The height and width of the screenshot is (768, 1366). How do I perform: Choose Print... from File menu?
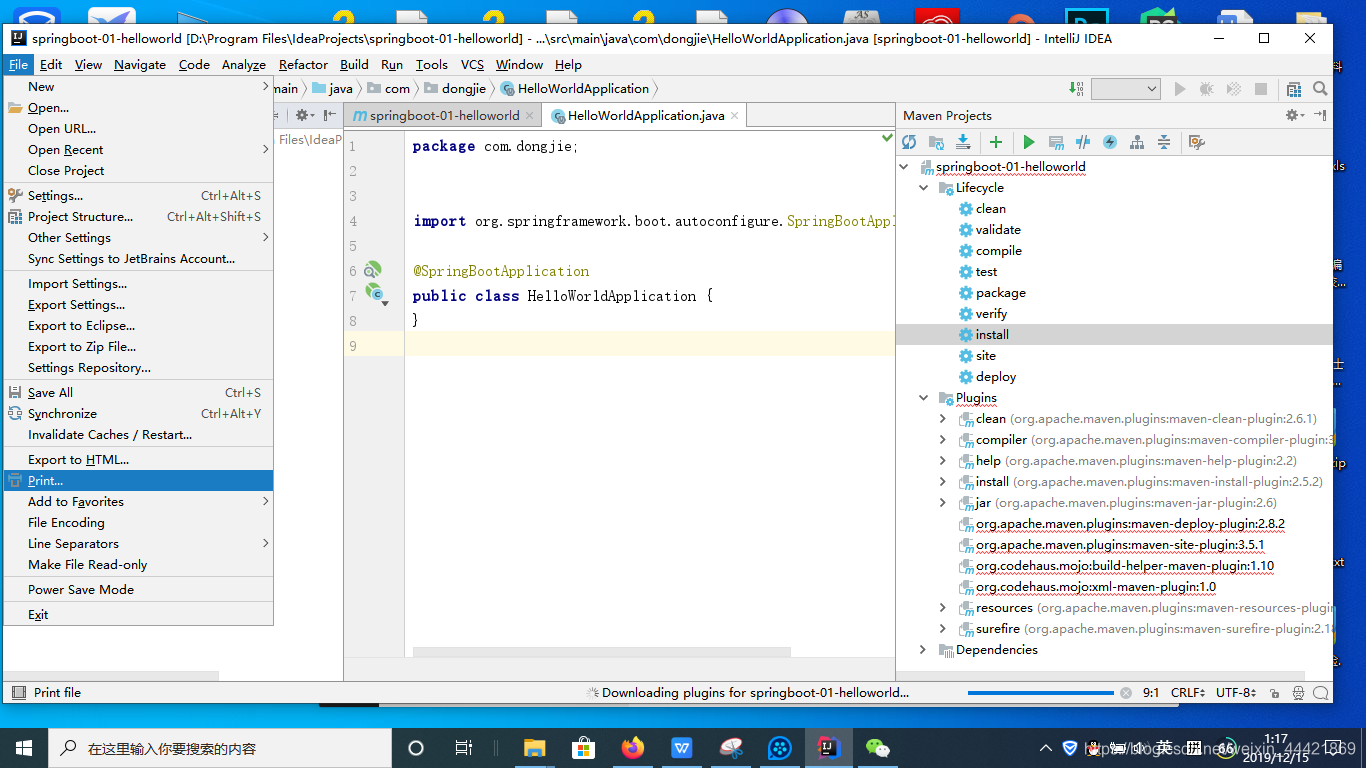pyautogui.click(x=138, y=481)
